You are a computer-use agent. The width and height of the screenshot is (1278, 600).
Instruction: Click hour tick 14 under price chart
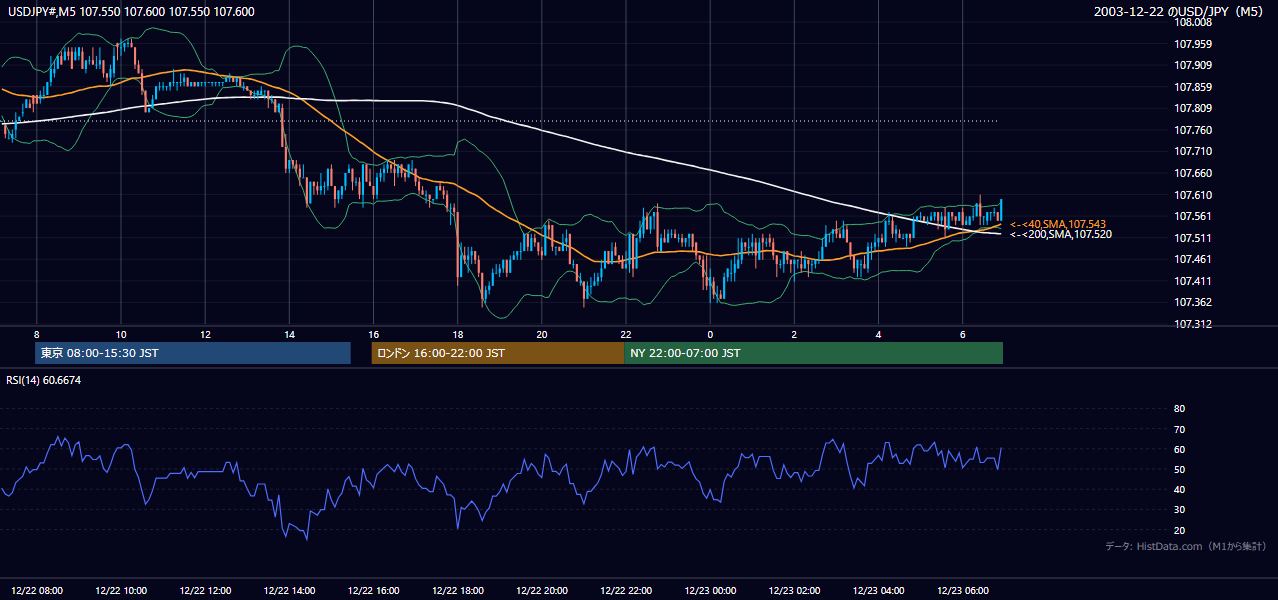(x=289, y=334)
